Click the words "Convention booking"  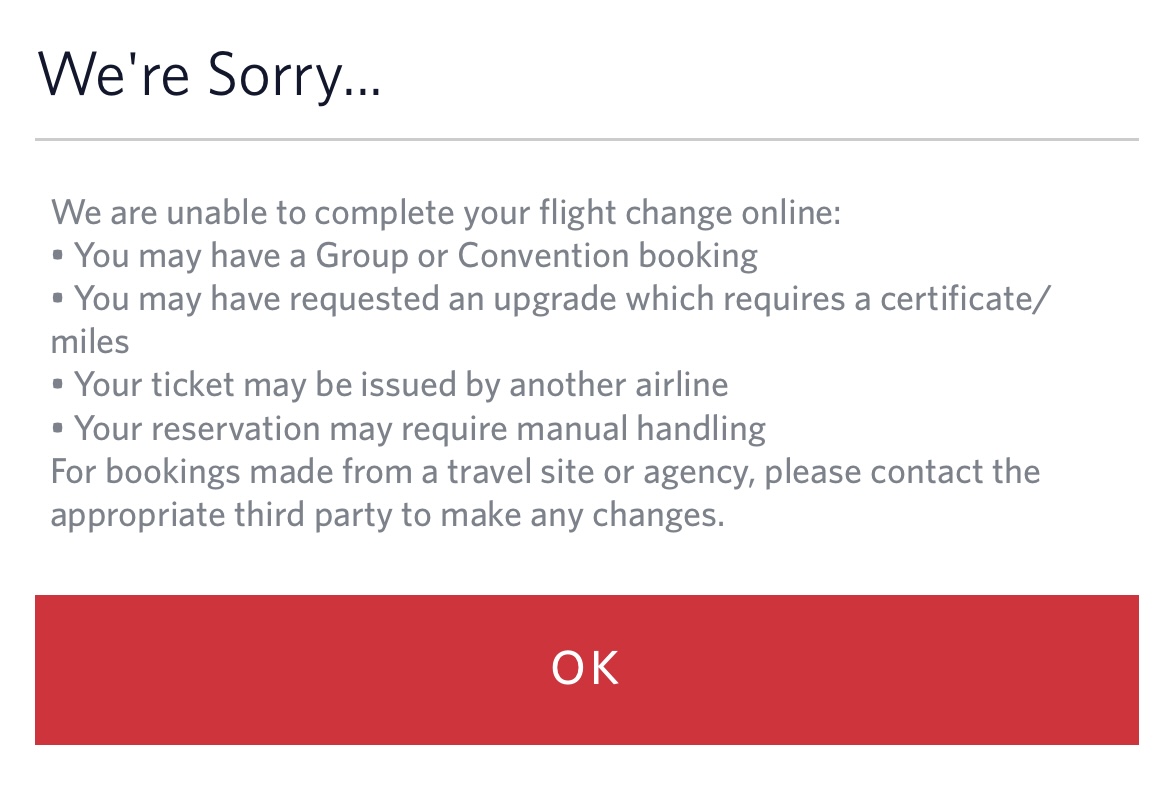coord(607,256)
